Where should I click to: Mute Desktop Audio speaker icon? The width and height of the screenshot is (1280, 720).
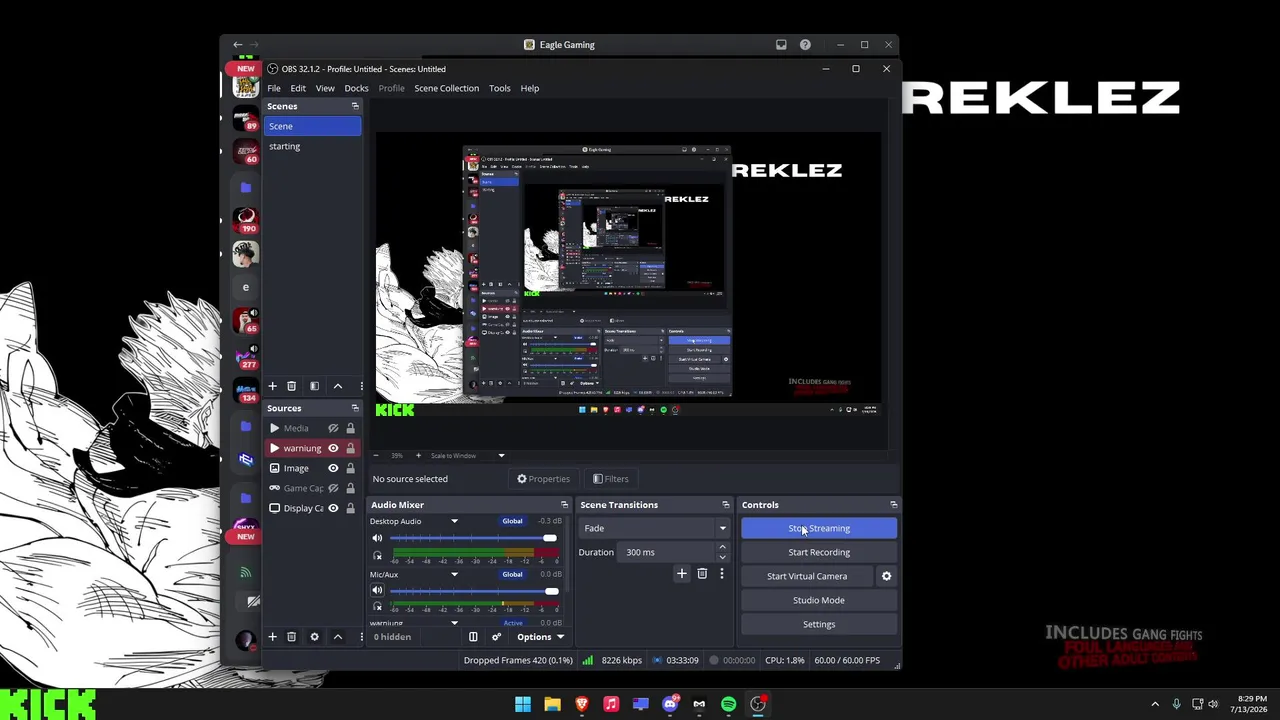377,539
